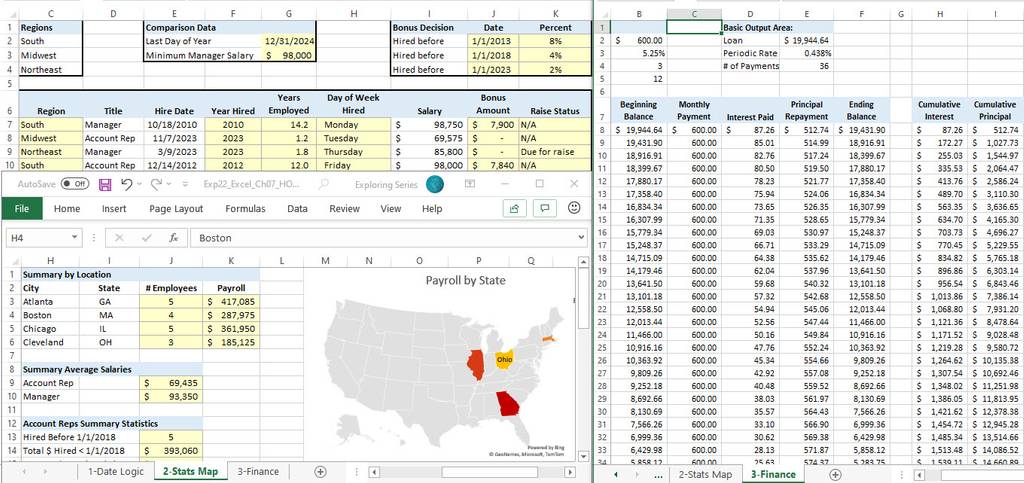The image size is (1024, 483).
Task: Expand the formula bar chevron
Action: [581, 238]
